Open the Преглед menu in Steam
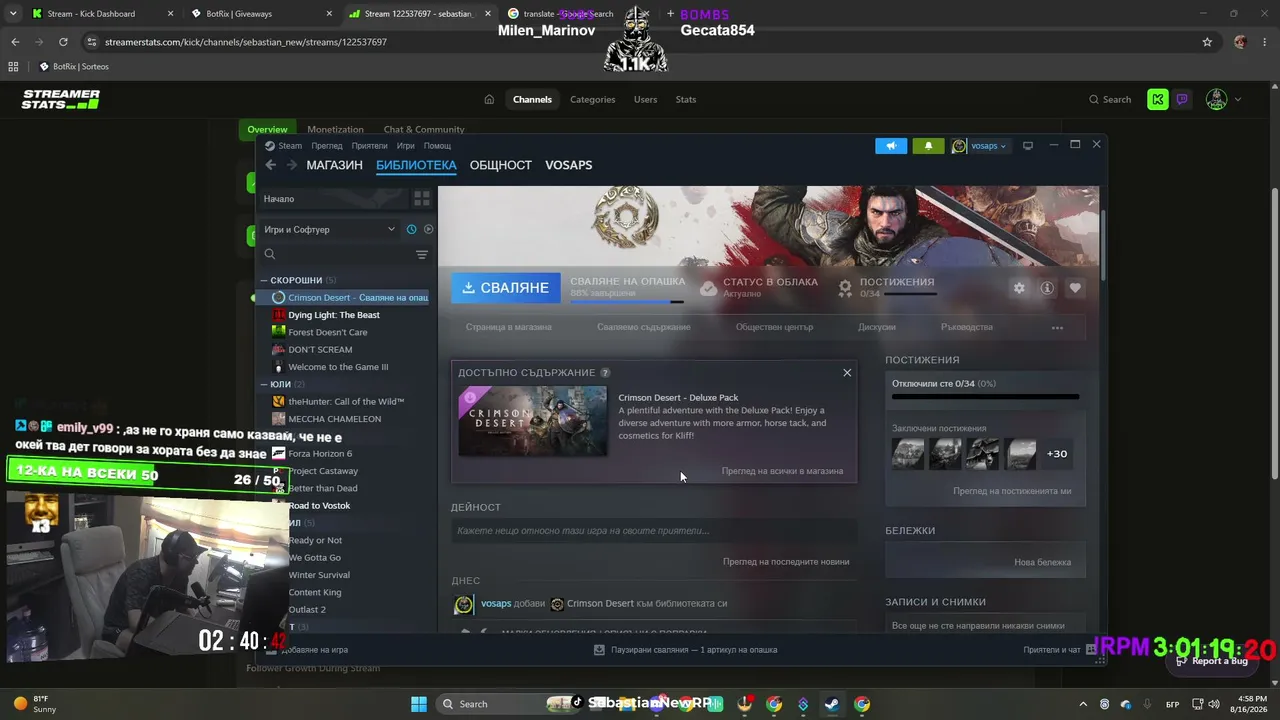This screenshot has width=1280, height=720. pyautogui.click(x=327, y=146)
